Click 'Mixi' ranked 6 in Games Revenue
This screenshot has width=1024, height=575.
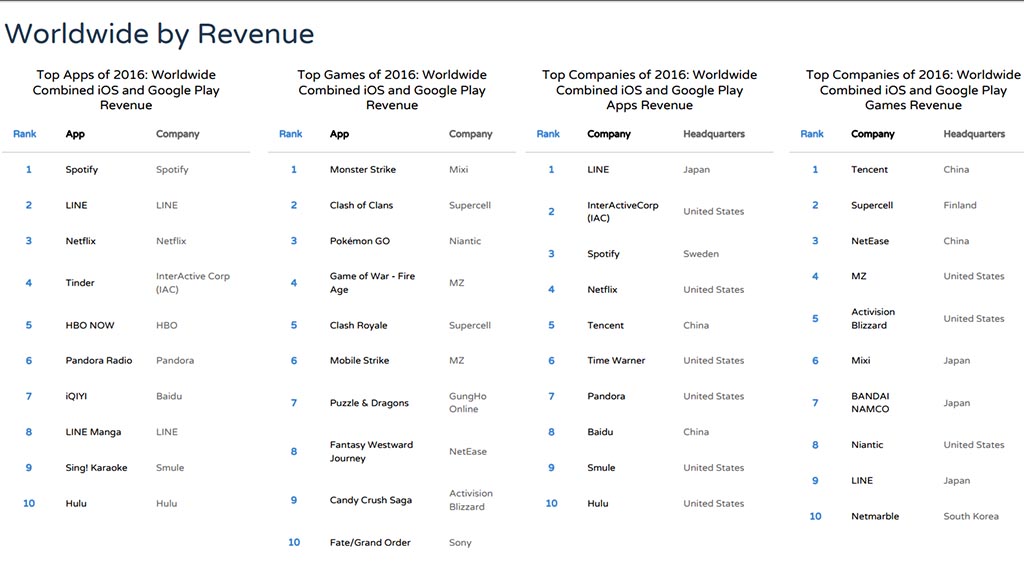tap(861, 361)
